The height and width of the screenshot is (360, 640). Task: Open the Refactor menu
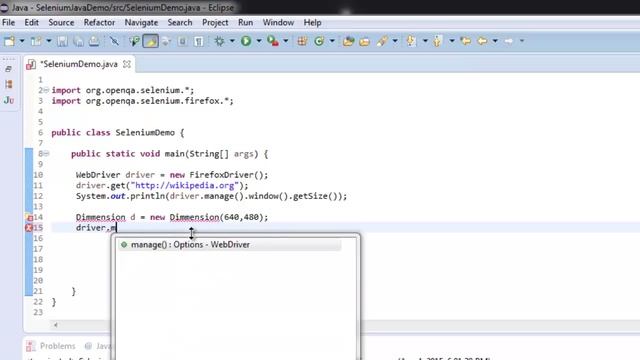pos(99,22)
